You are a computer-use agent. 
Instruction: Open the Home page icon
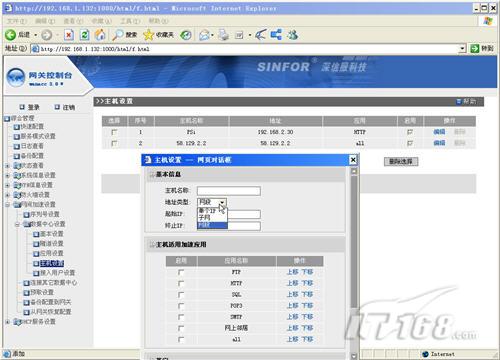[x=100, y=35]
